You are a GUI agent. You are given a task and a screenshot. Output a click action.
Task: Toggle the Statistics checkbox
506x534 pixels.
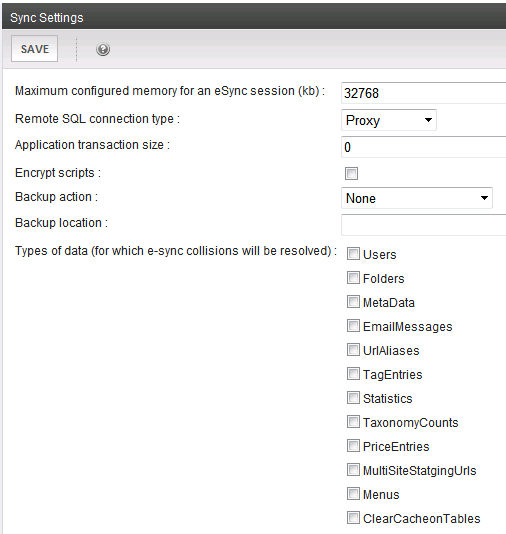(x=353, y=398)
